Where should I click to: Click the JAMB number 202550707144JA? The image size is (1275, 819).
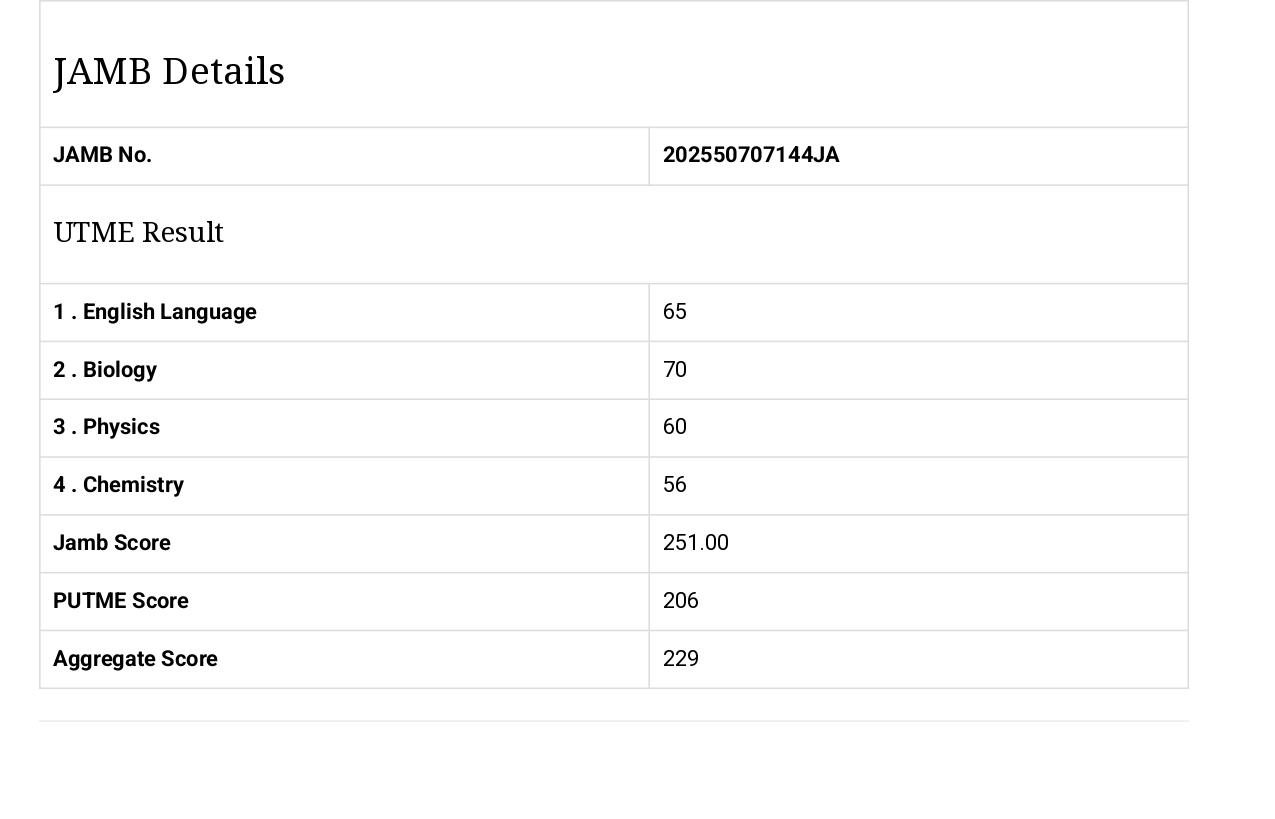coord(751,155)
